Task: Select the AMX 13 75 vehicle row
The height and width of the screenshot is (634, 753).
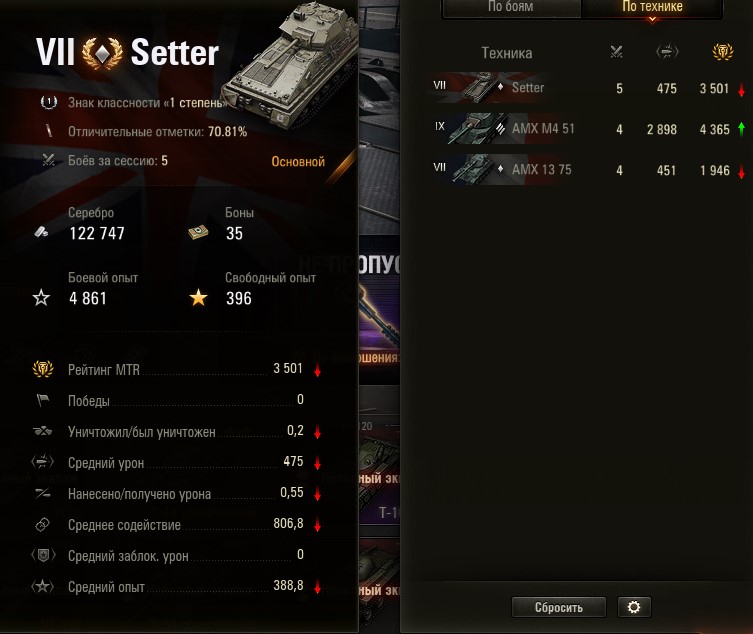Action: coord(588,170)
